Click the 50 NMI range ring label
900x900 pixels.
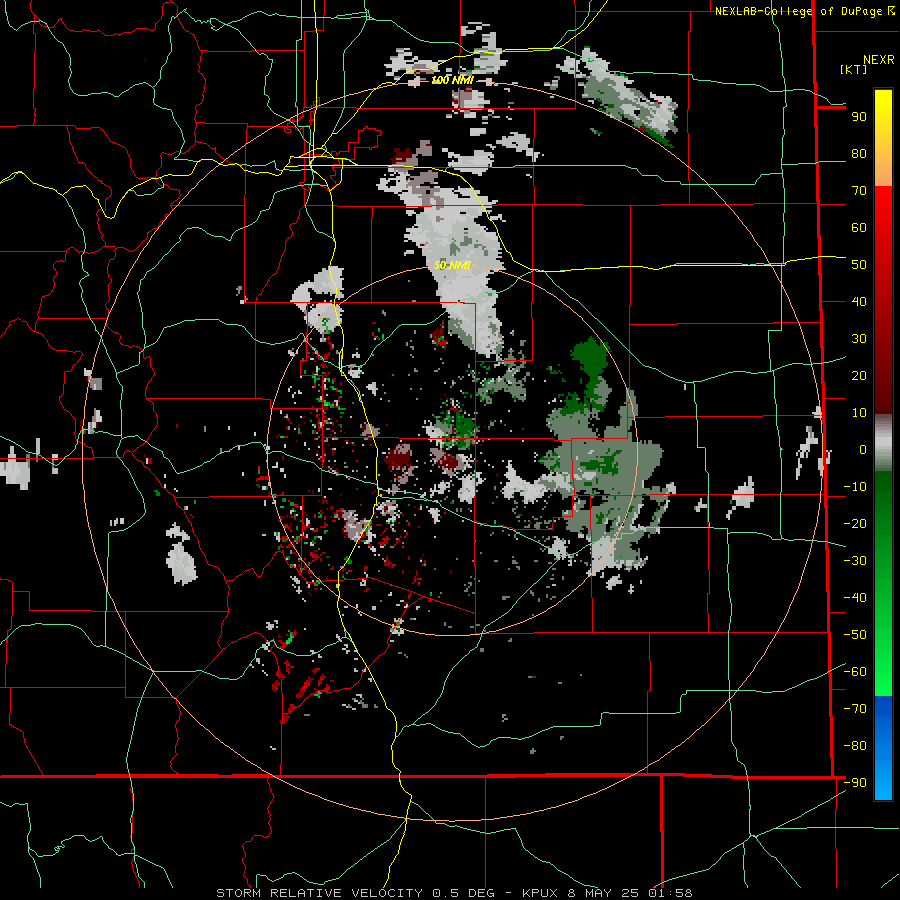[452, 265]
